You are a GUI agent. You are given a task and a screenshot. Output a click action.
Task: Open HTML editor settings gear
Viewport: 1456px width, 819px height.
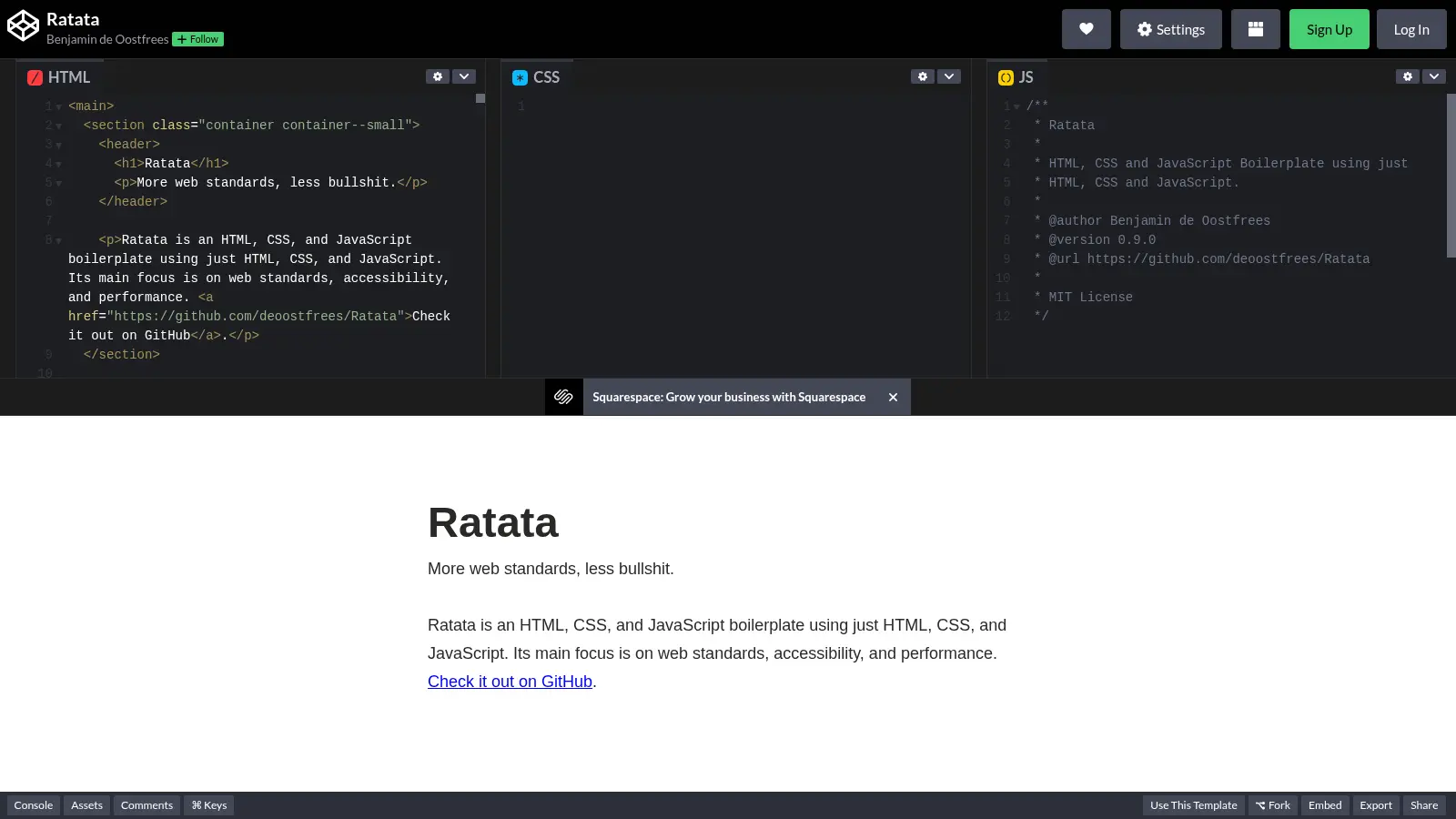[438, 76]
